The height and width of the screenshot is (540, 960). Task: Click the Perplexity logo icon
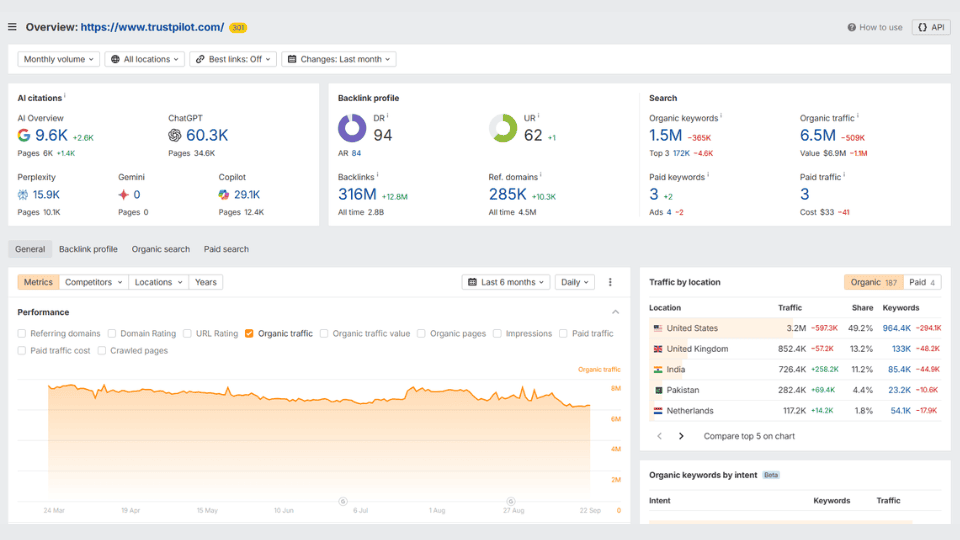[x=23, y=195]
